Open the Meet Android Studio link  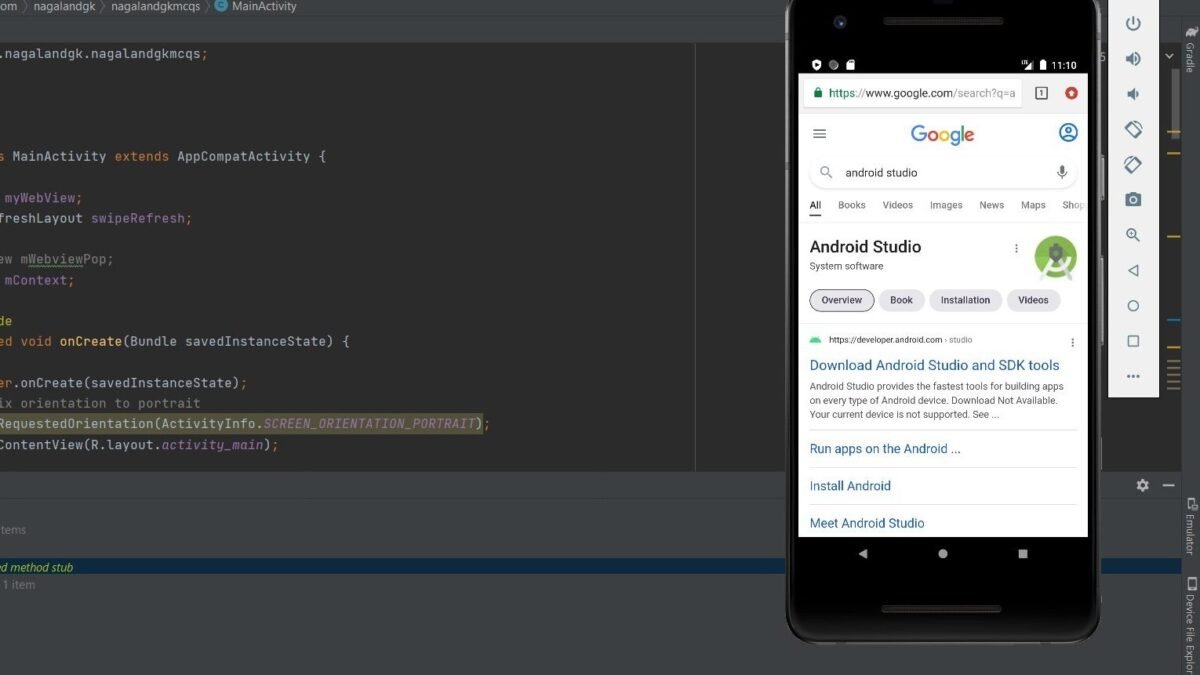867,523
